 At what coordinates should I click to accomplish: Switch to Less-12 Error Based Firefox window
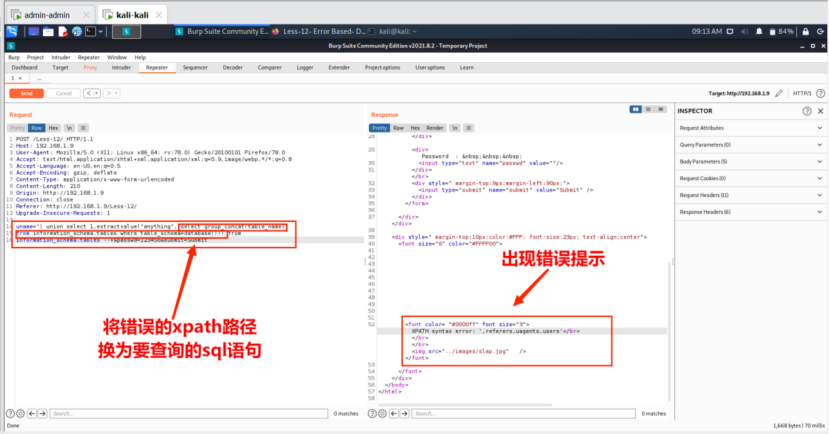319,32
